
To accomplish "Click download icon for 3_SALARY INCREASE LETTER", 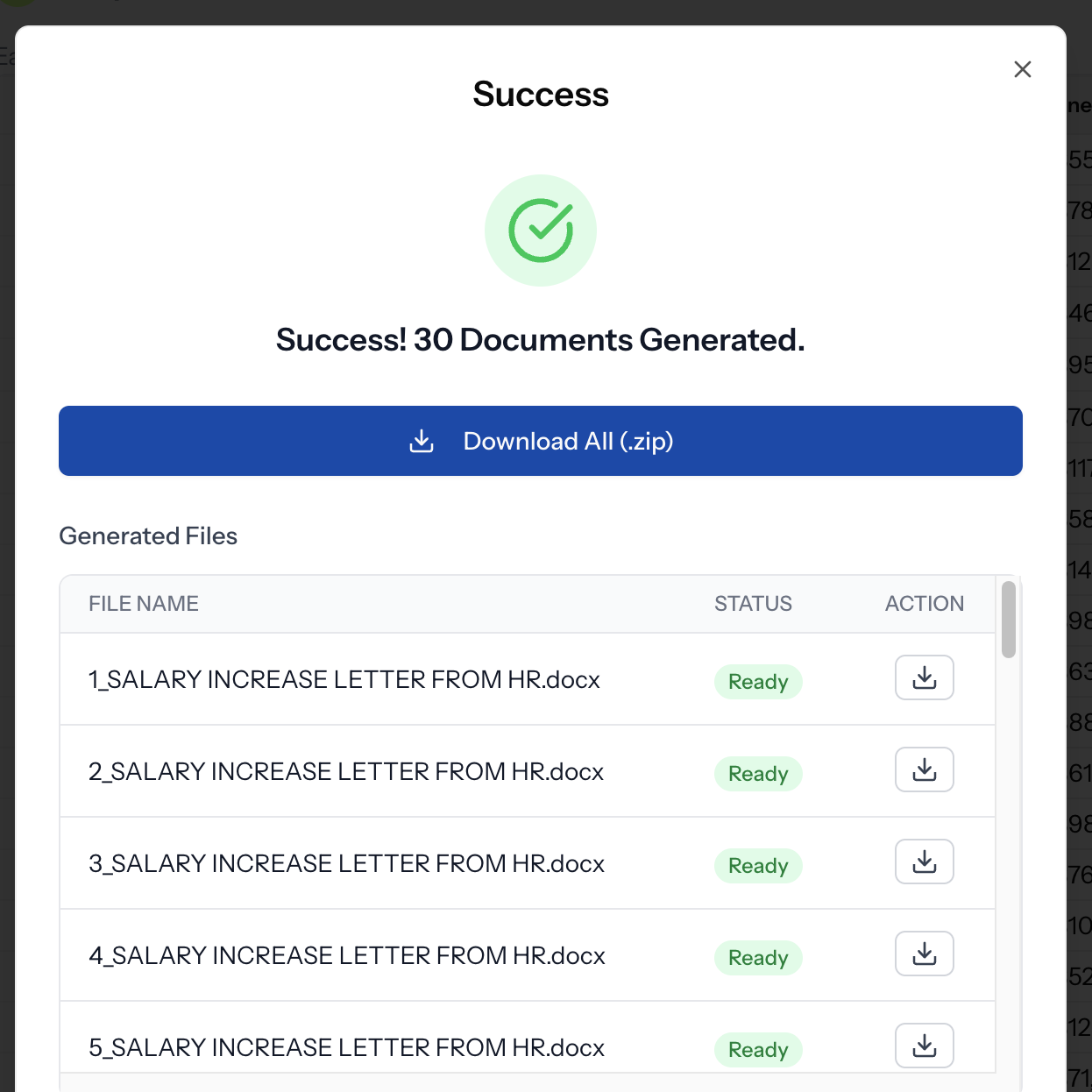I will click(x=924, y=862).
